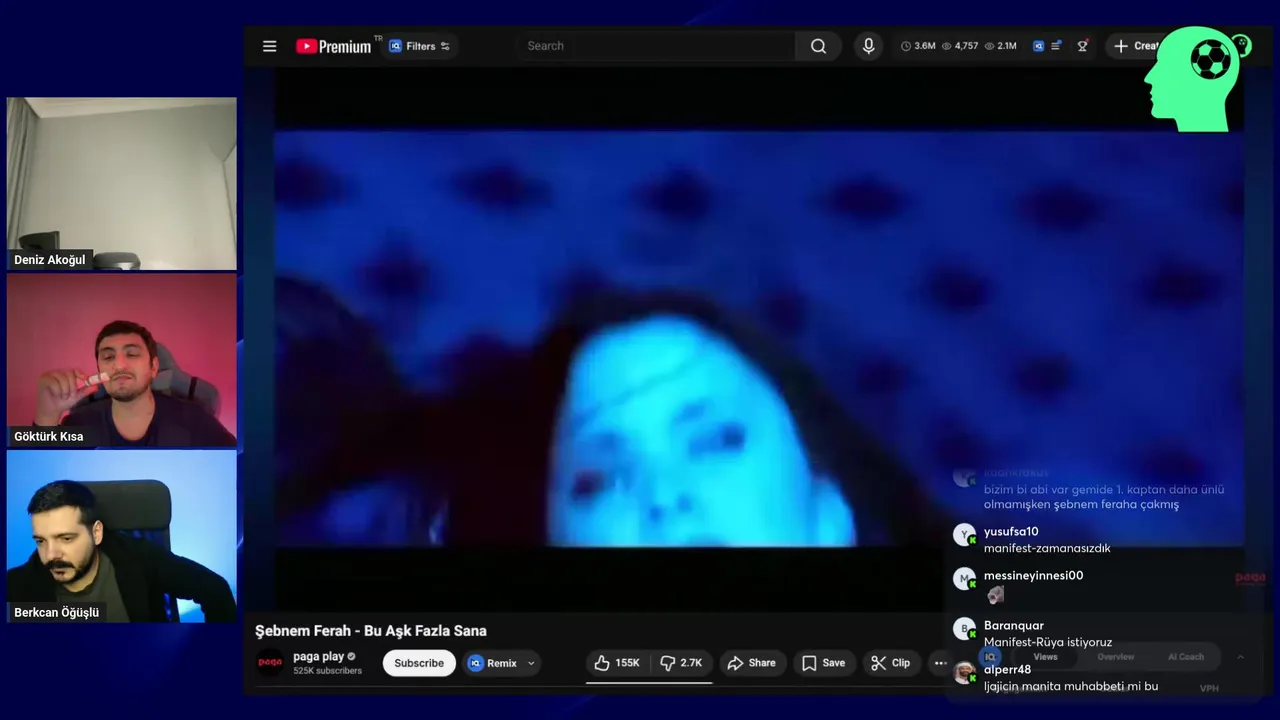Switch to the vidIQ Overview tab

1115,657
